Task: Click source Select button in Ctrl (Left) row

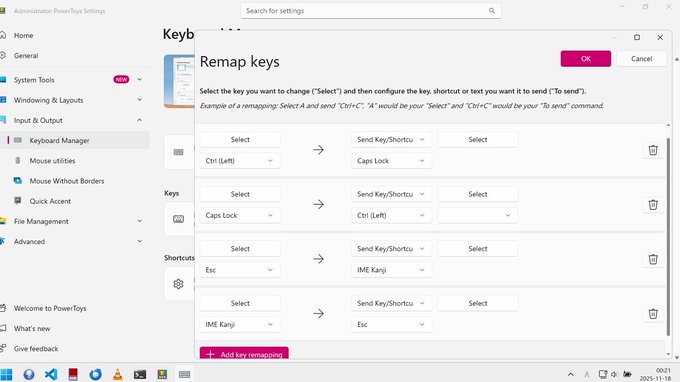Action: click(x=240, y=140)
